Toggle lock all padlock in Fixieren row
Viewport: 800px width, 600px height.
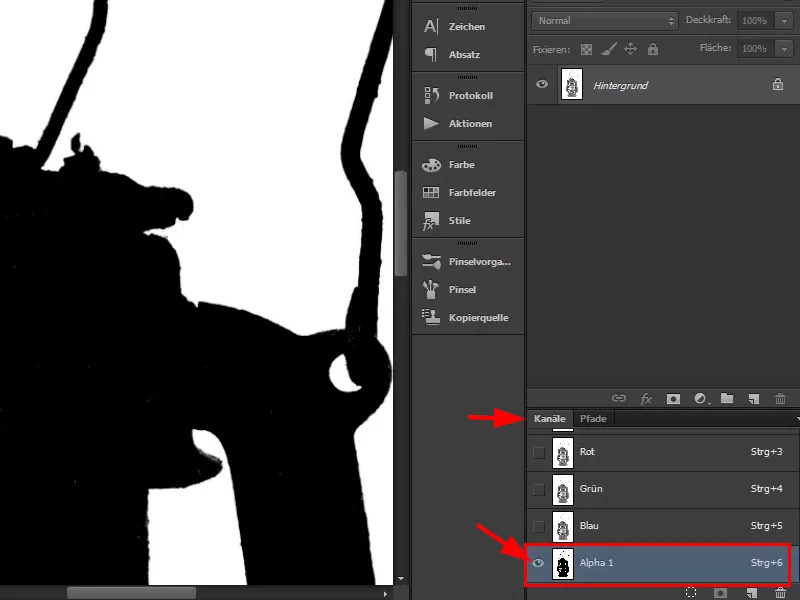pos(653,49)
